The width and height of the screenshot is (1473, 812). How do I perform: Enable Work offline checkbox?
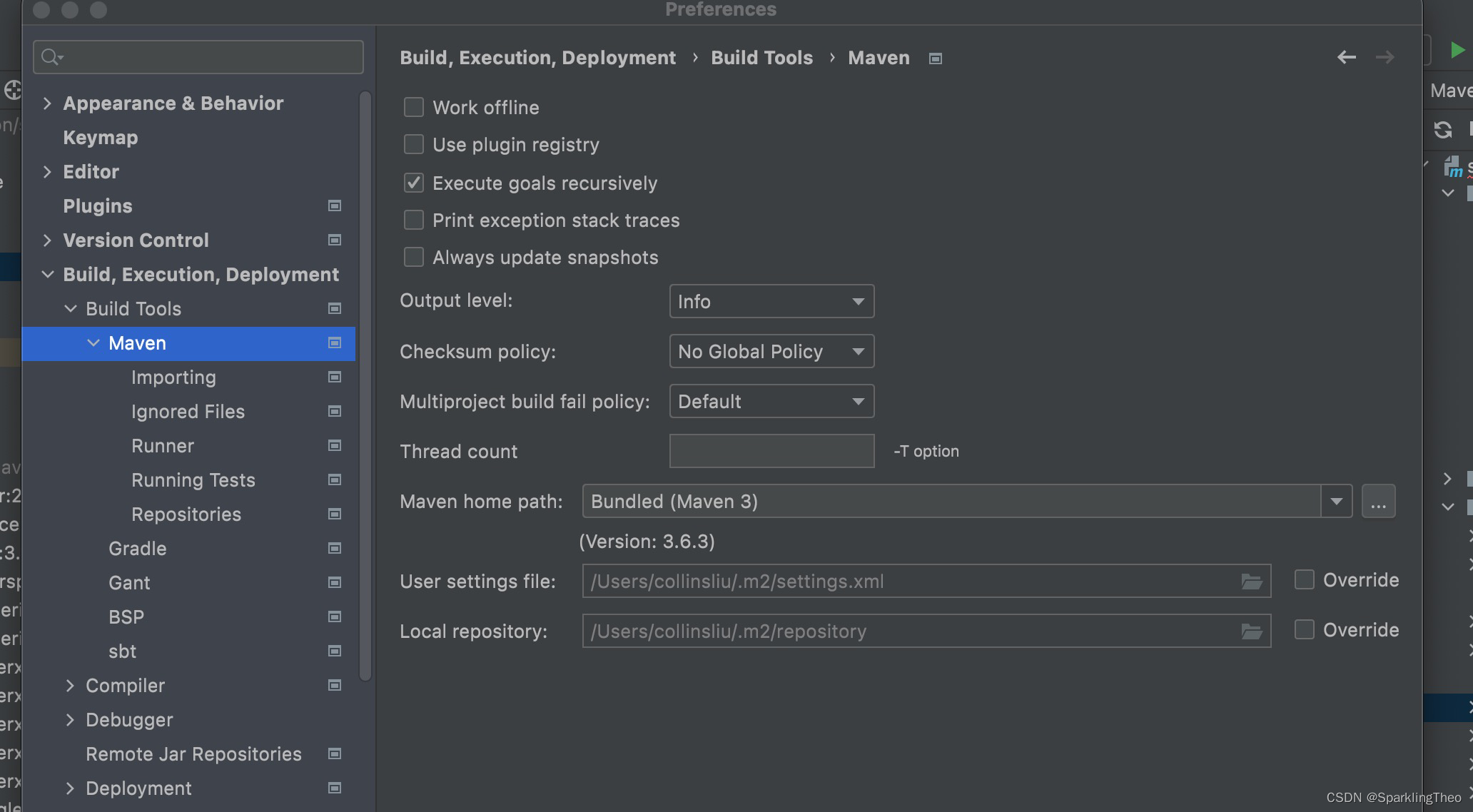click(414, 108)
